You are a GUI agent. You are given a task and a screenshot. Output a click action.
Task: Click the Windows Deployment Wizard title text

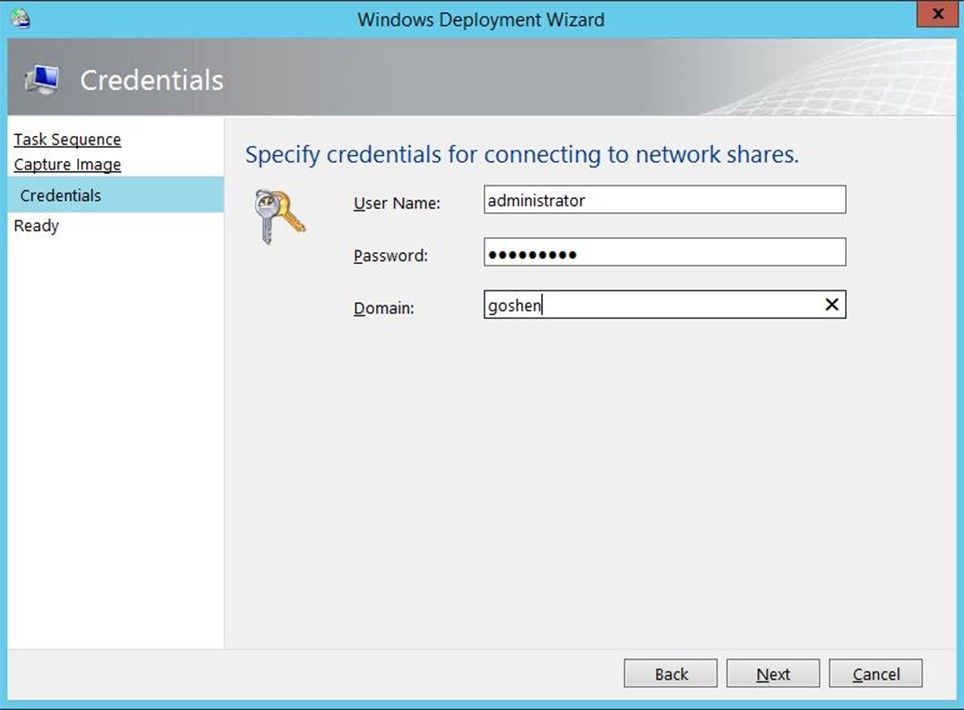click(481, 20)
